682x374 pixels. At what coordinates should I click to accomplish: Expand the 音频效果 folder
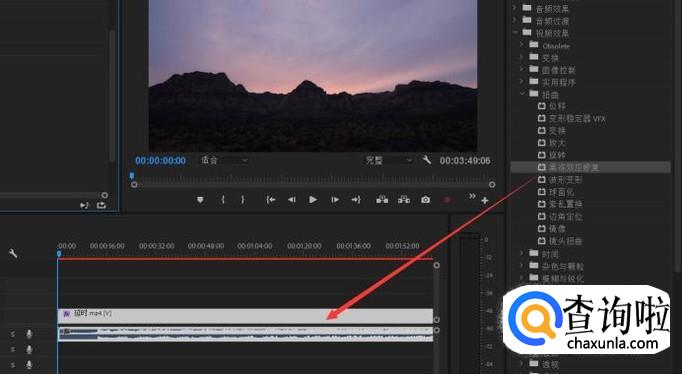click(515, 8)
